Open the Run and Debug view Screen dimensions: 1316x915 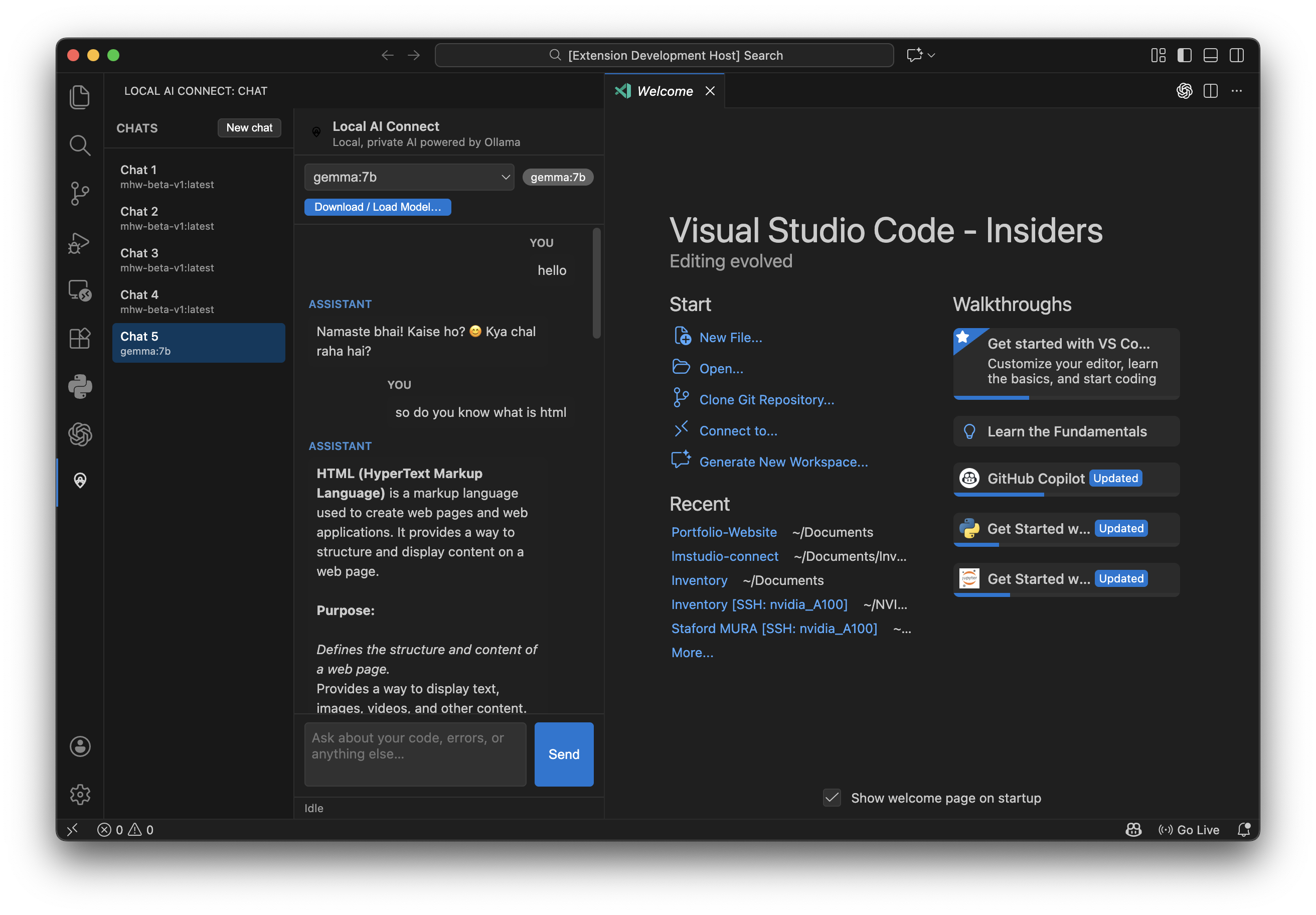click(x=80, y=242)
